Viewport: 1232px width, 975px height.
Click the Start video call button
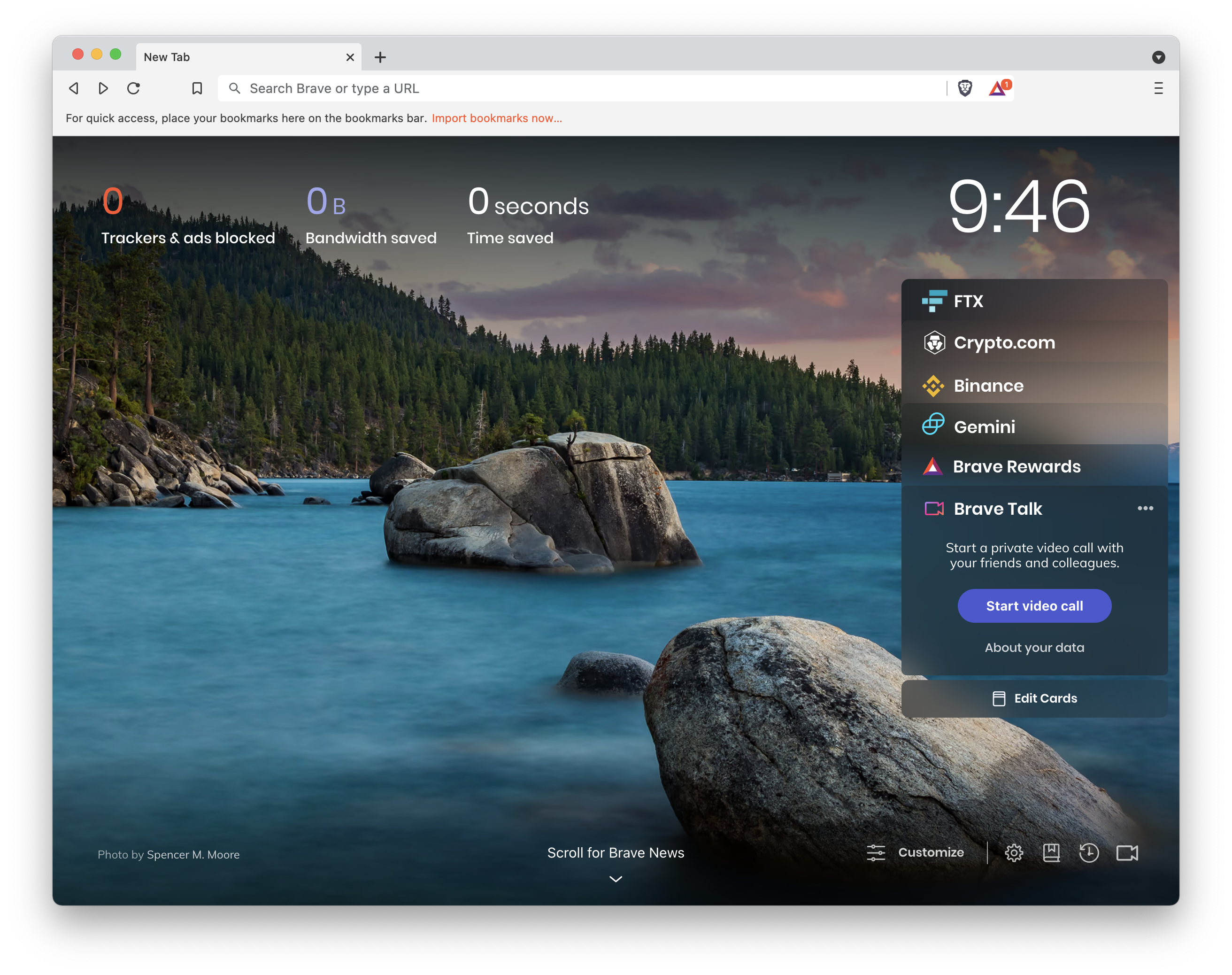pyautogui.click(x=1034, y=606)
